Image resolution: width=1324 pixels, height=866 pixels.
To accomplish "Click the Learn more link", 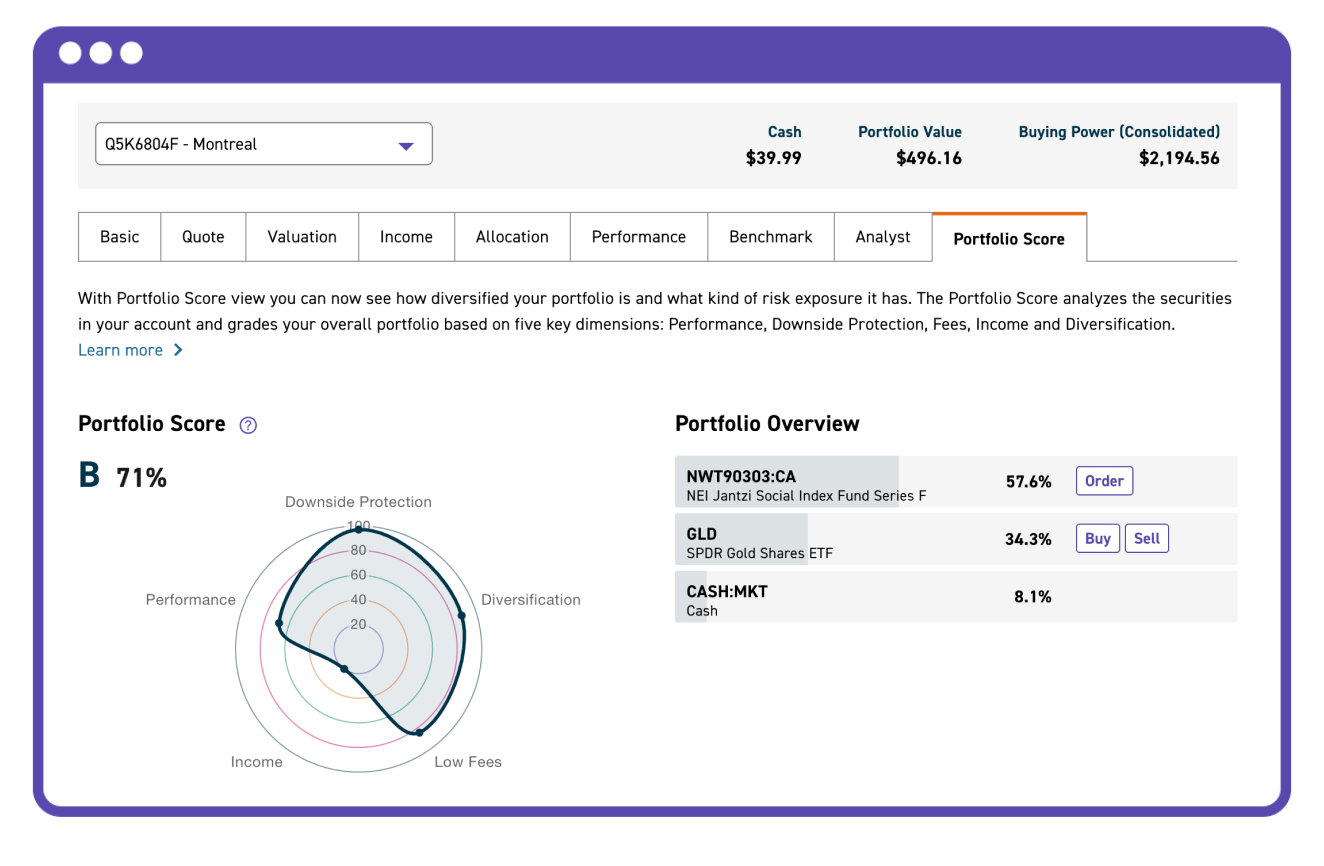I will click(120, 349).
